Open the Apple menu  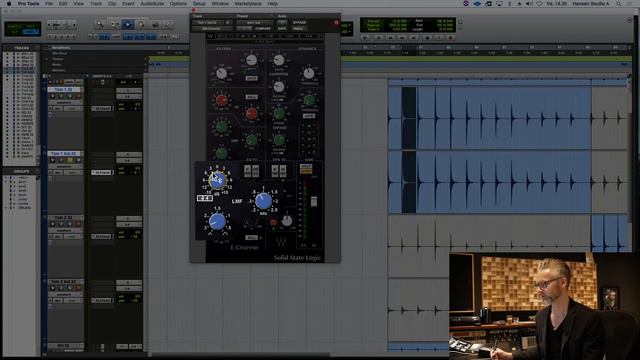click(8, 4)
